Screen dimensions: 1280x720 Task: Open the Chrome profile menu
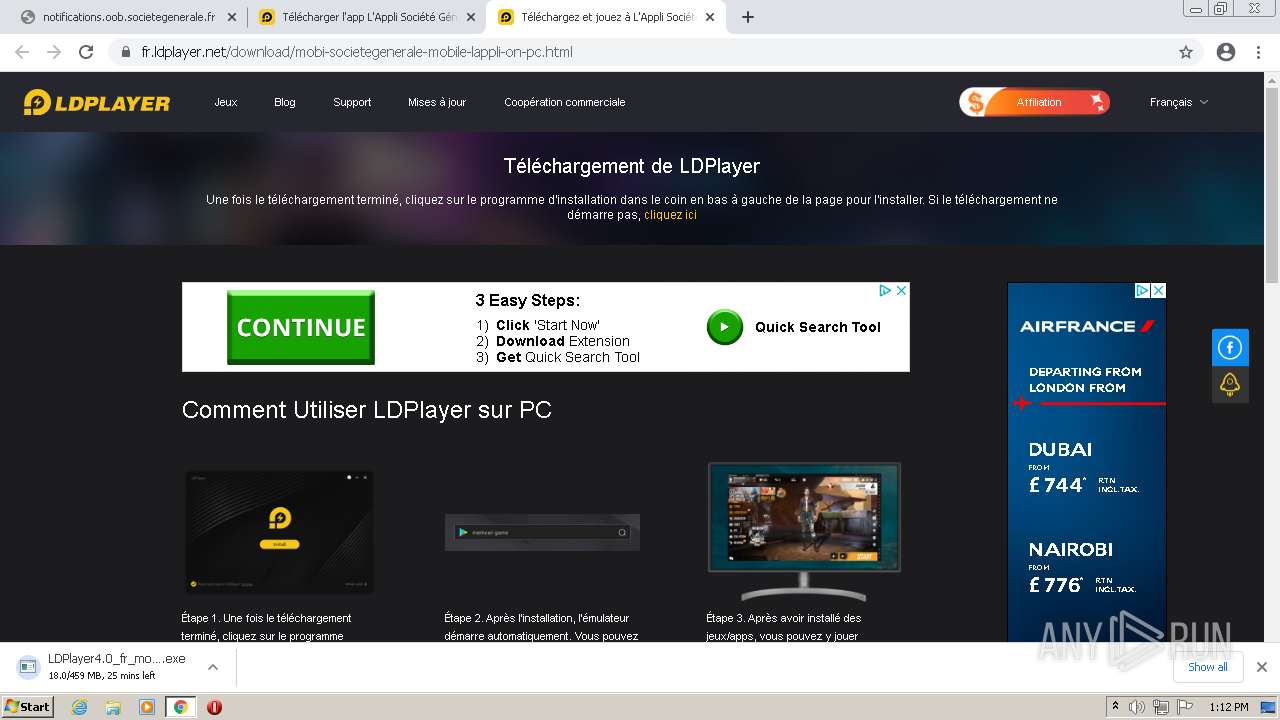[1226, 52]
